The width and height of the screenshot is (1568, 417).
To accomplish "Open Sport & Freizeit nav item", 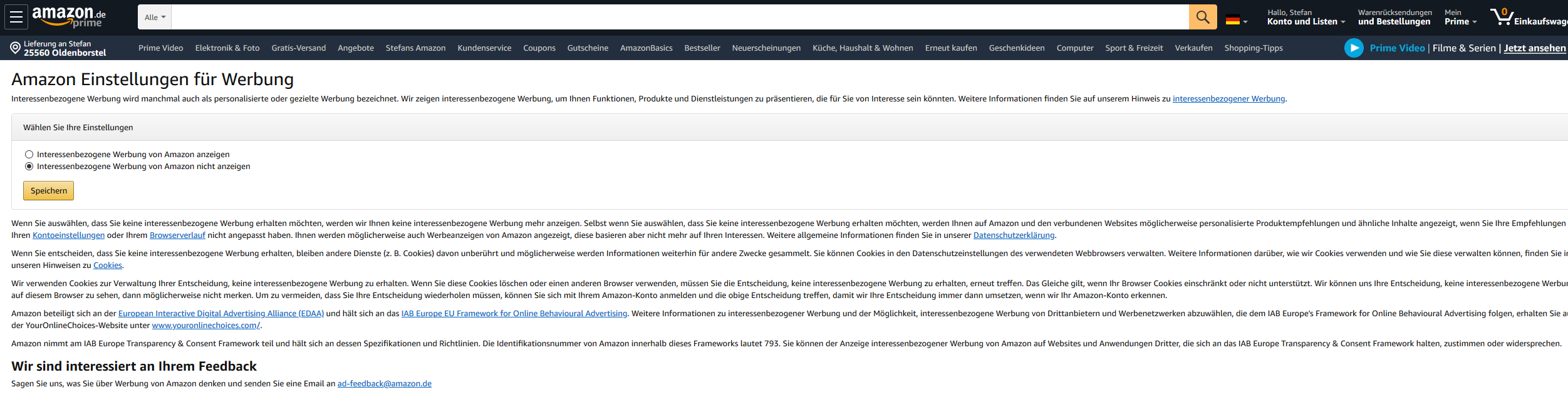I will (x=1134, y=48).
